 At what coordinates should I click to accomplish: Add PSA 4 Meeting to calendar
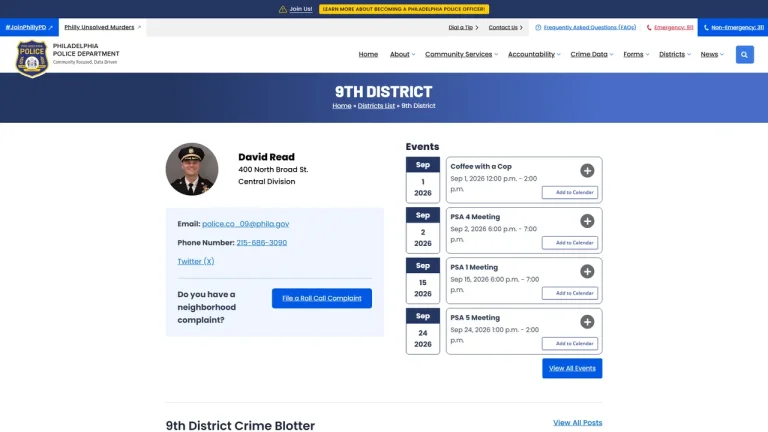[570, 243]
